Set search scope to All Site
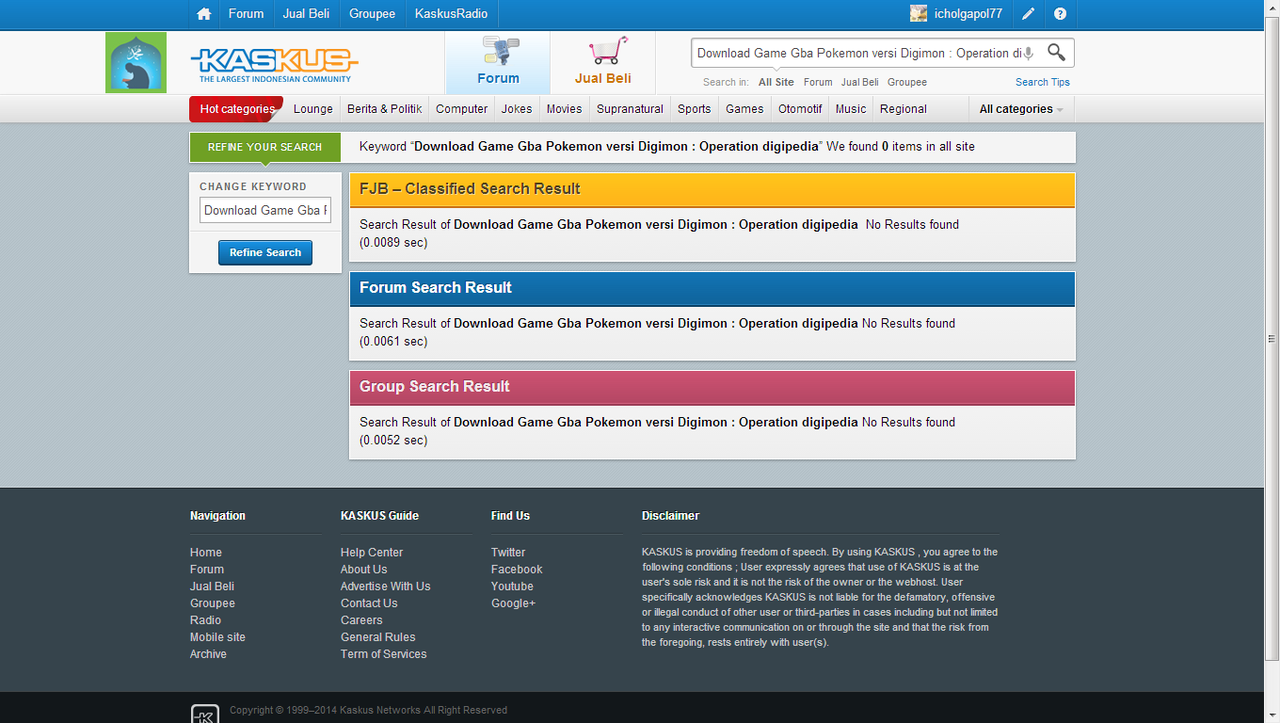This screenshot has height=723, width=1280. click(776, 82)
